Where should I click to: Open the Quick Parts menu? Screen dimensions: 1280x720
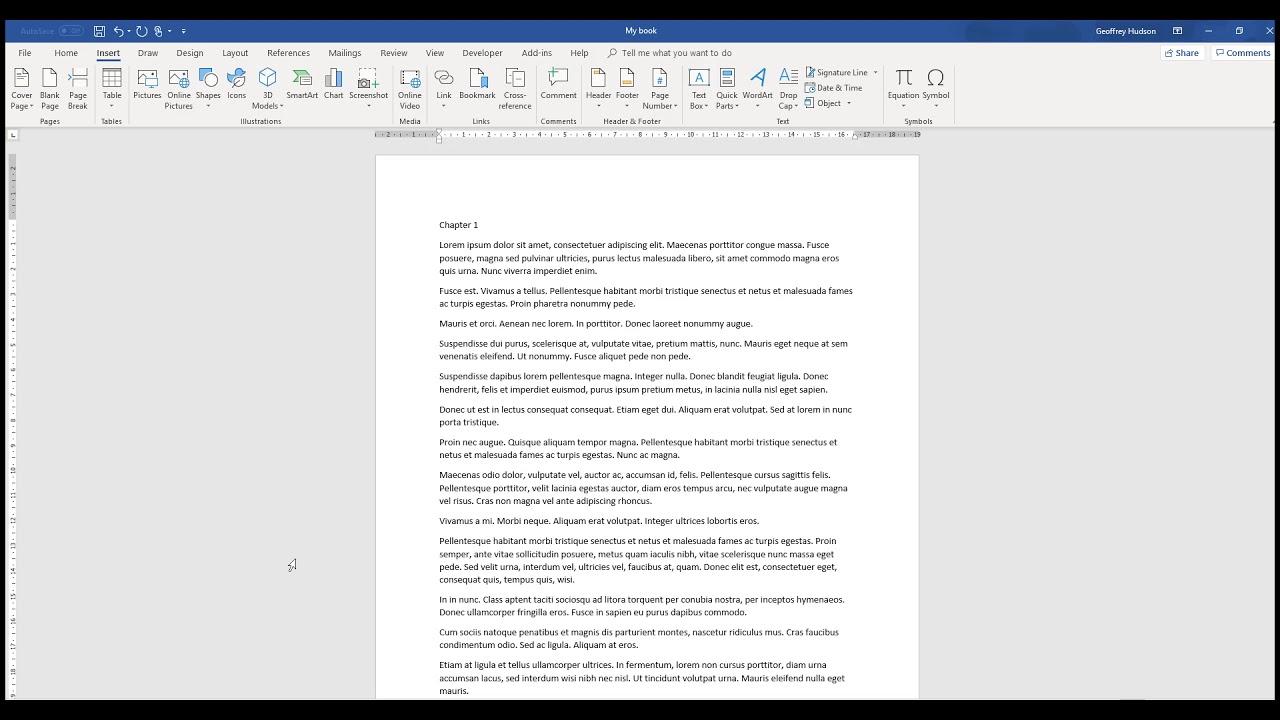[x=727, y=89]
